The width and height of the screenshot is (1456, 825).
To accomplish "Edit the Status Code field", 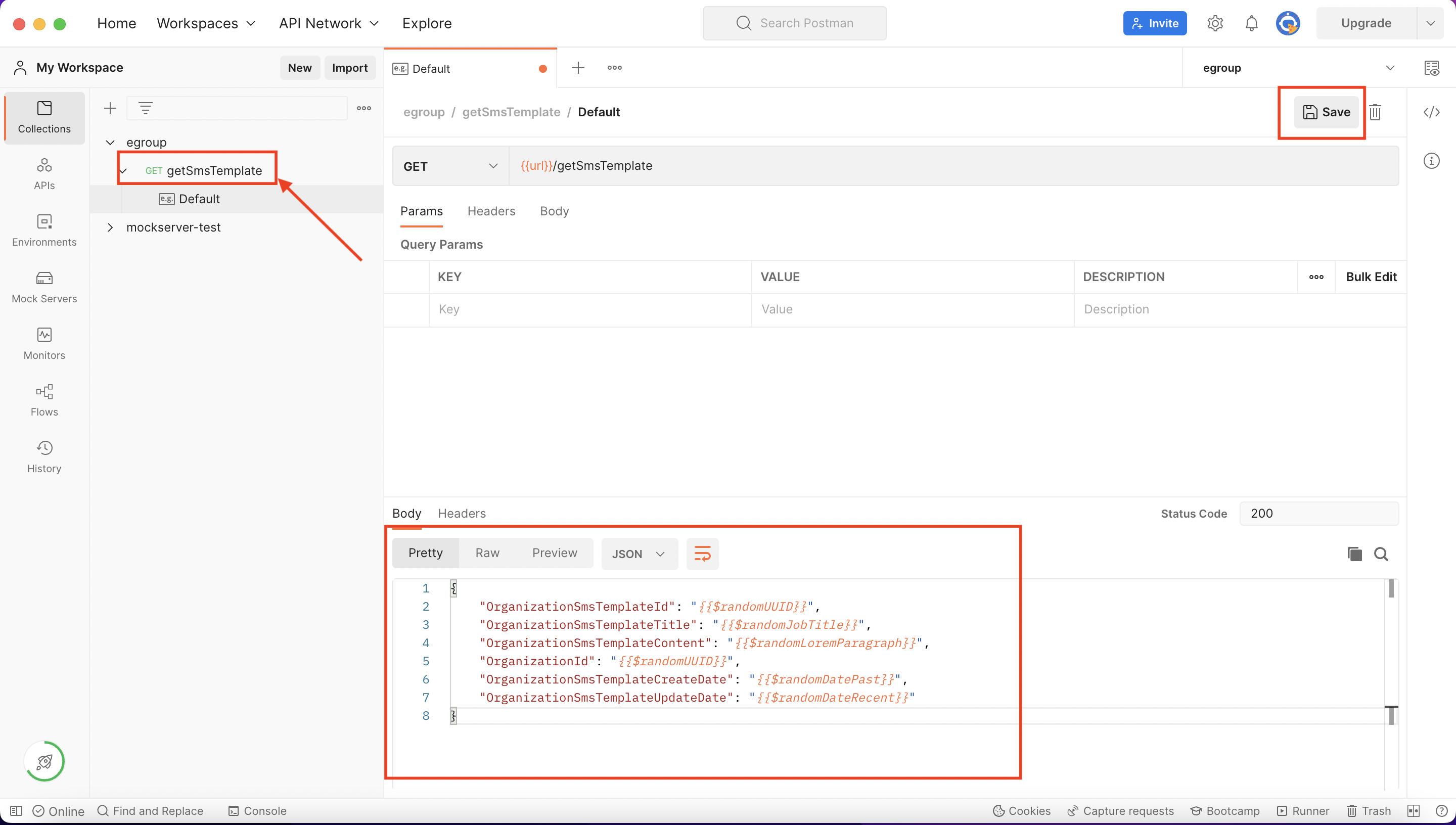I will point(1319,514).
